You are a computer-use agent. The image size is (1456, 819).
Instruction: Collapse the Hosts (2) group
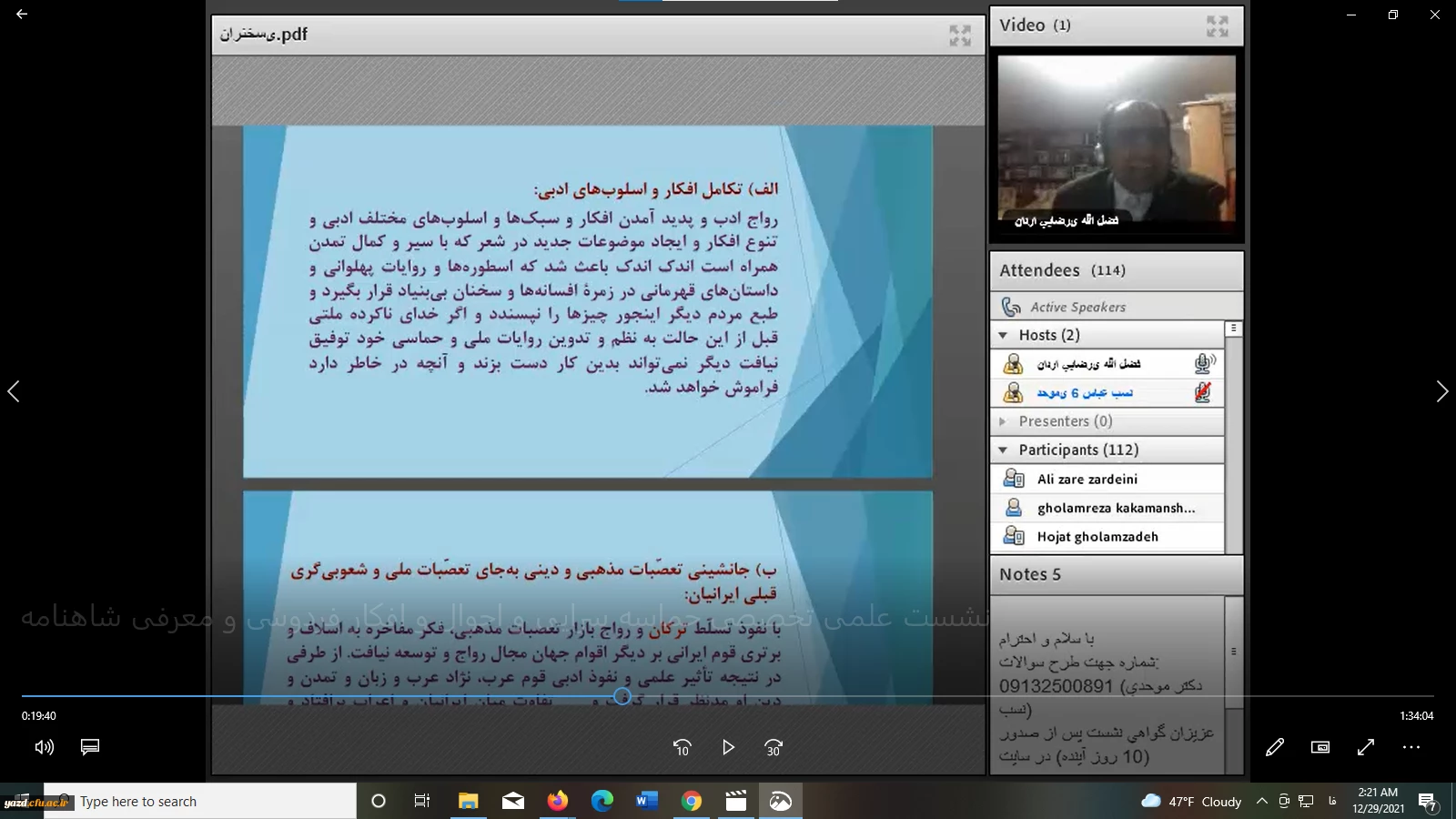pos(1003,336)
